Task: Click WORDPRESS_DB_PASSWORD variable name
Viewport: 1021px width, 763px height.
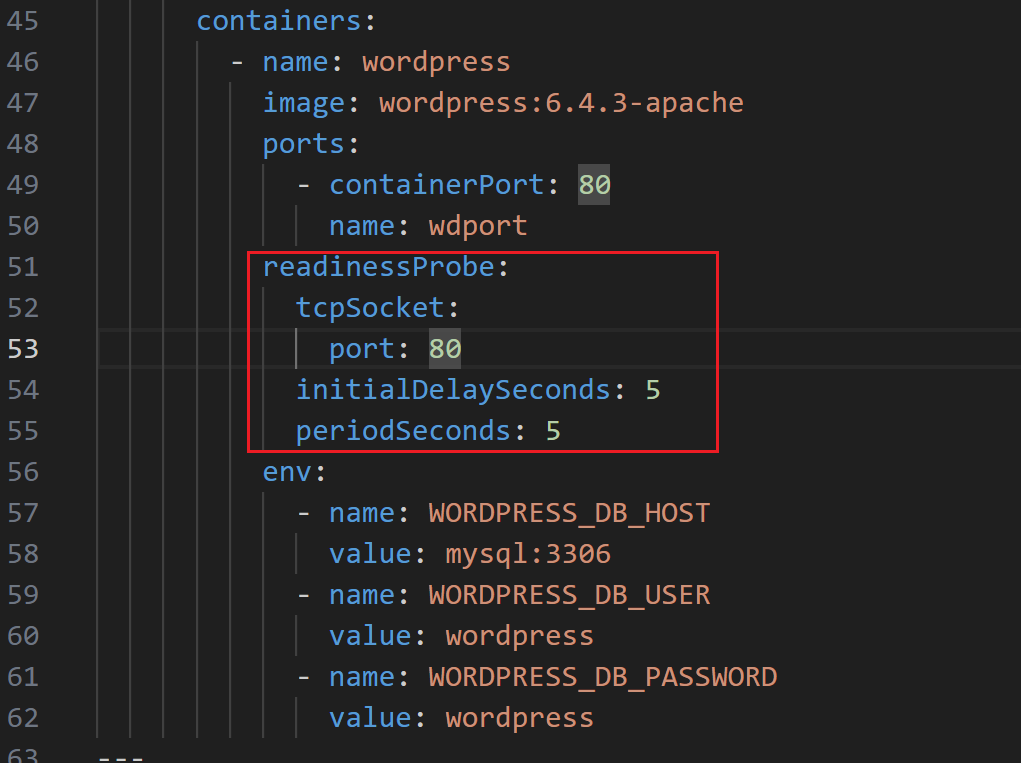Action: click(602, 677)
